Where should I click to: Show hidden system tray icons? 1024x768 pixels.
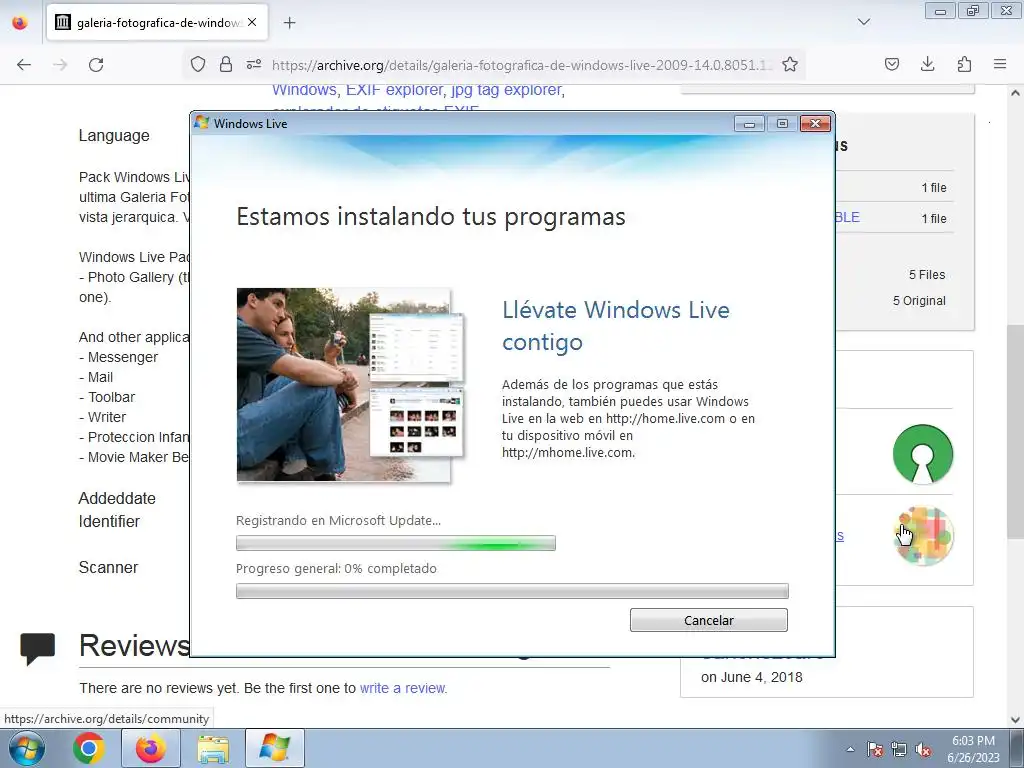pyautogui.click(x=850, y=749)
